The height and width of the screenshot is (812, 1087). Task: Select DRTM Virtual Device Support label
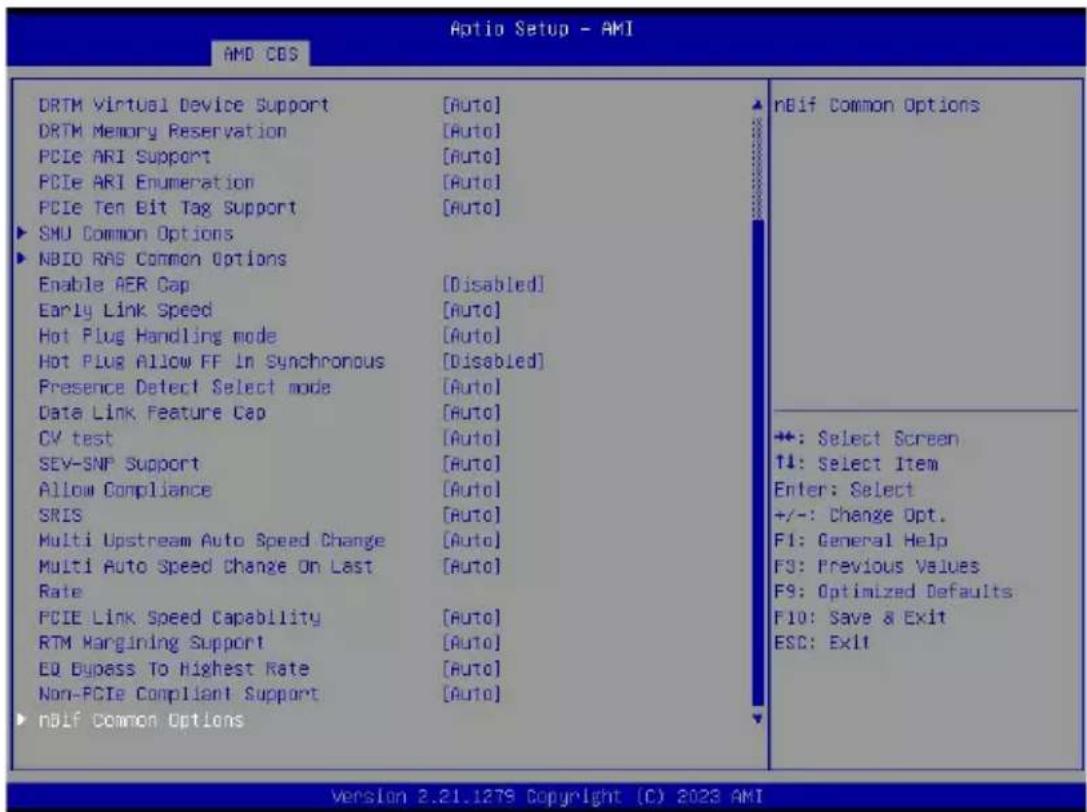click(184, 105)
